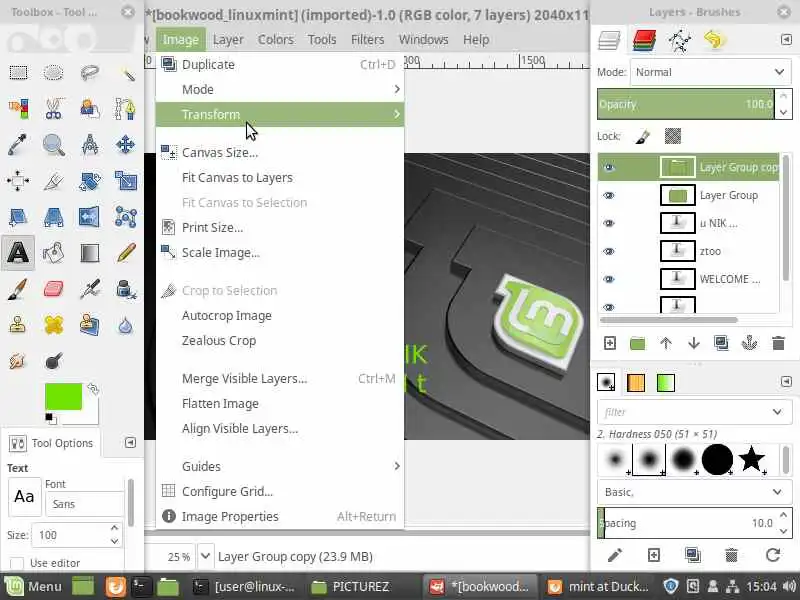Select the Fuzzy Select wand tool
The width and height of the screenshot is (800, 600).
pyautogui.click(x=126, y=72)
